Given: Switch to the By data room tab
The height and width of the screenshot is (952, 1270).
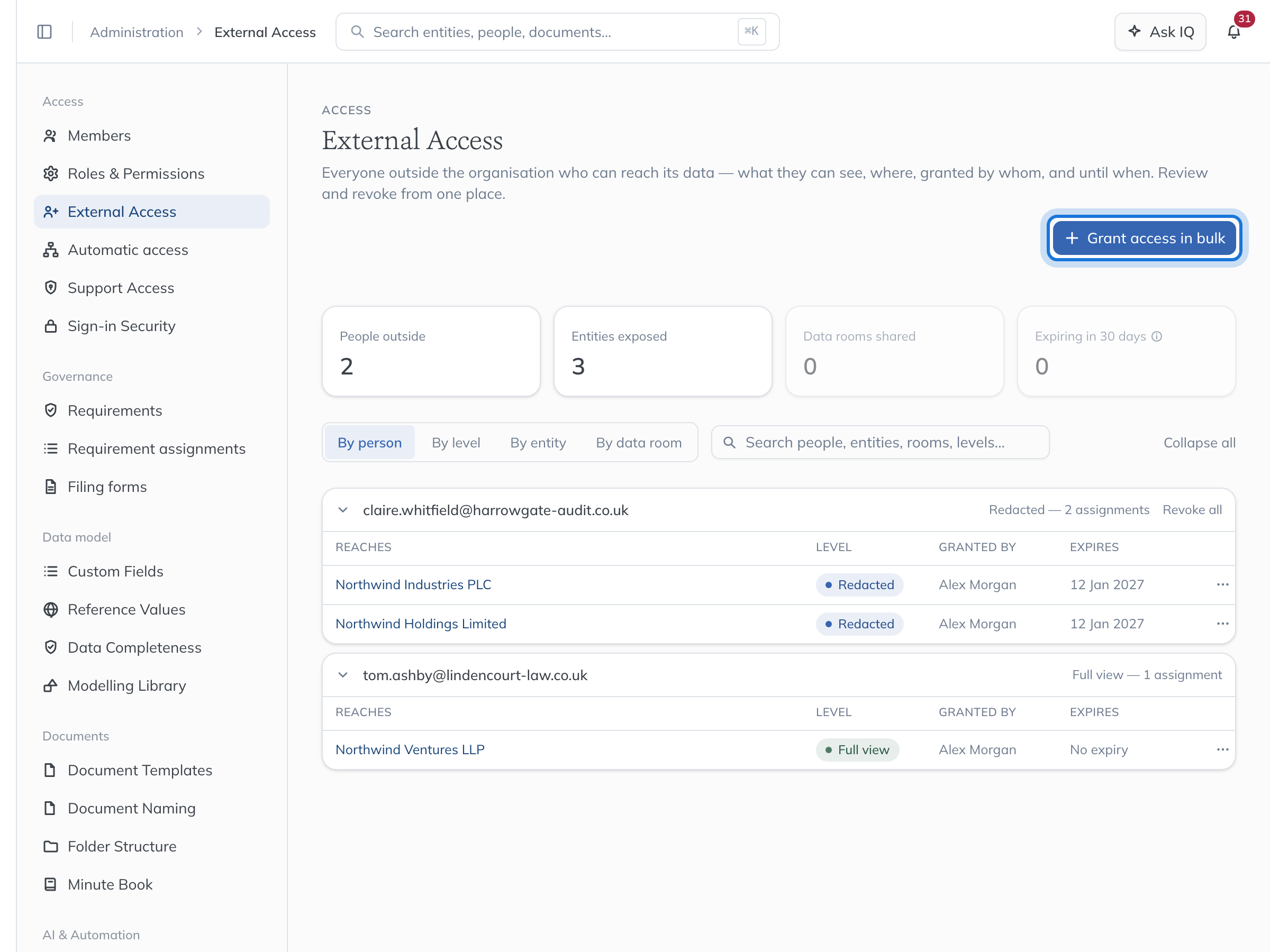Looking at the screenshot, I should pyautogui.click(x=639, y=443).
